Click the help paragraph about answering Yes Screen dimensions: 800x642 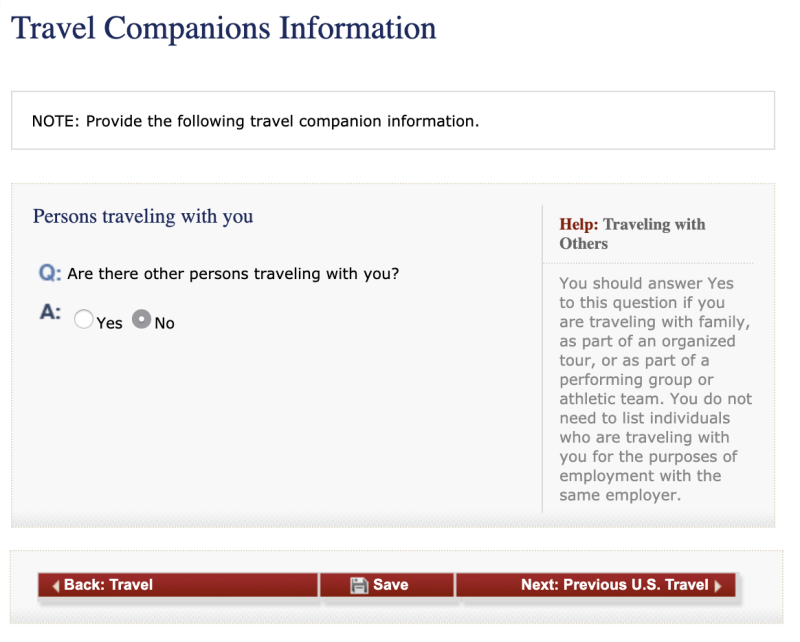click(655, 389)
